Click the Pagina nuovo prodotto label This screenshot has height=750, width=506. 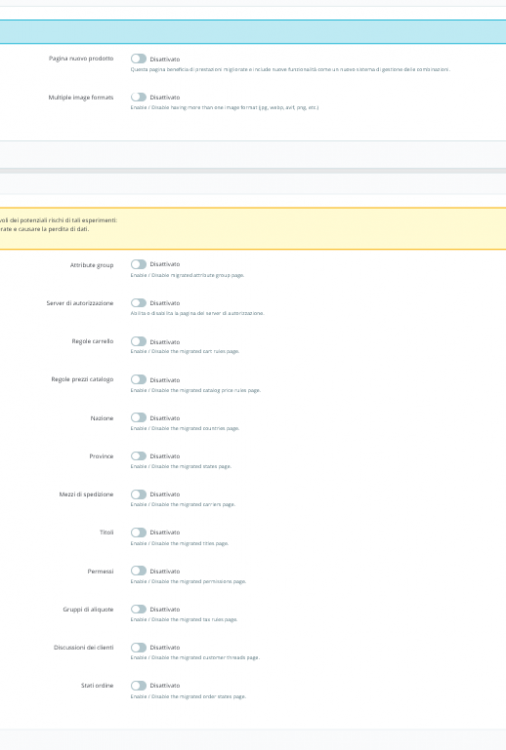81,58
